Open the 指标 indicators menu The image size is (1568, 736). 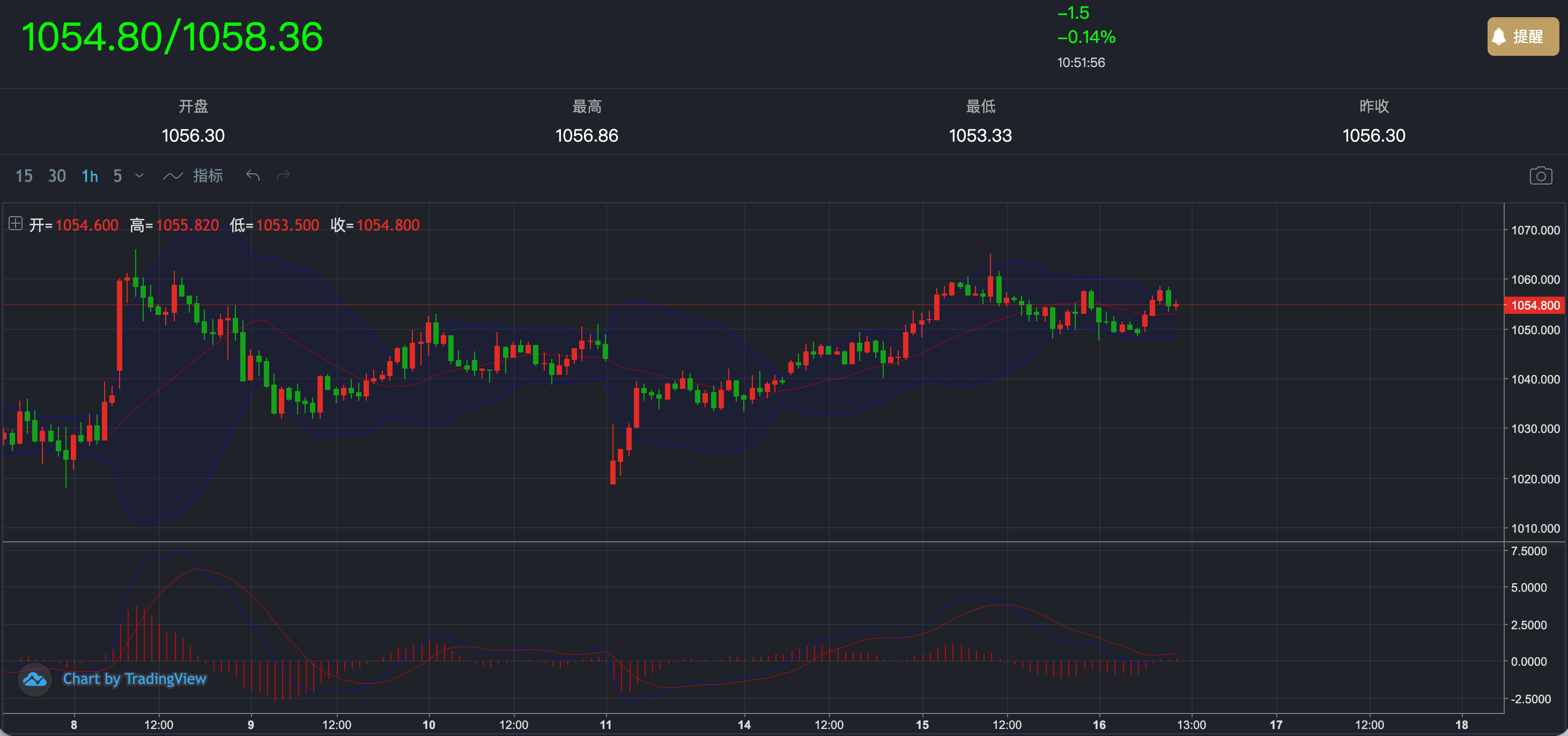pyautogui.click(x=208, y=176)
